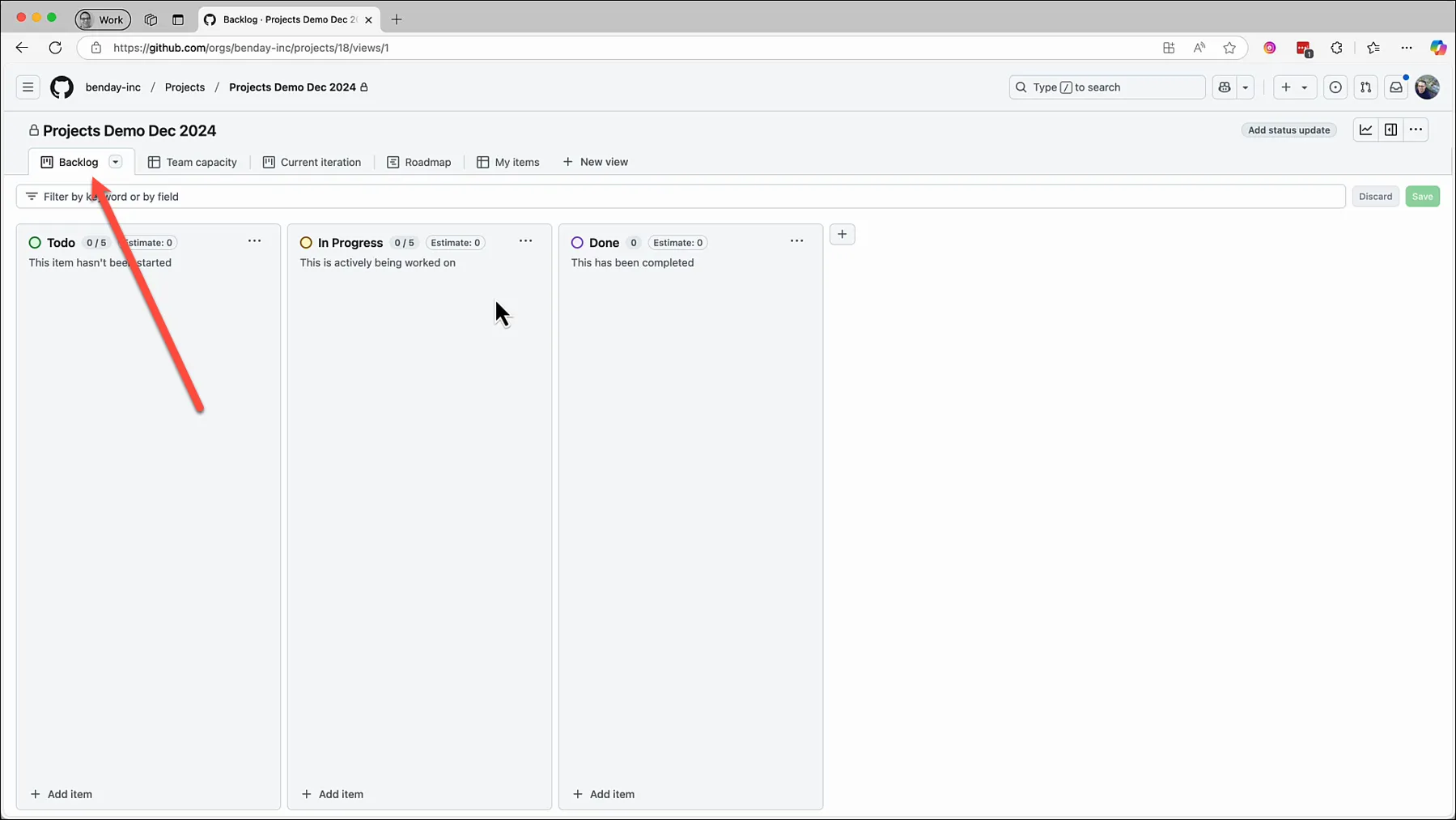Reload the page in the browser
Viewport: 1456px width, 820px height.
[55, 48]
